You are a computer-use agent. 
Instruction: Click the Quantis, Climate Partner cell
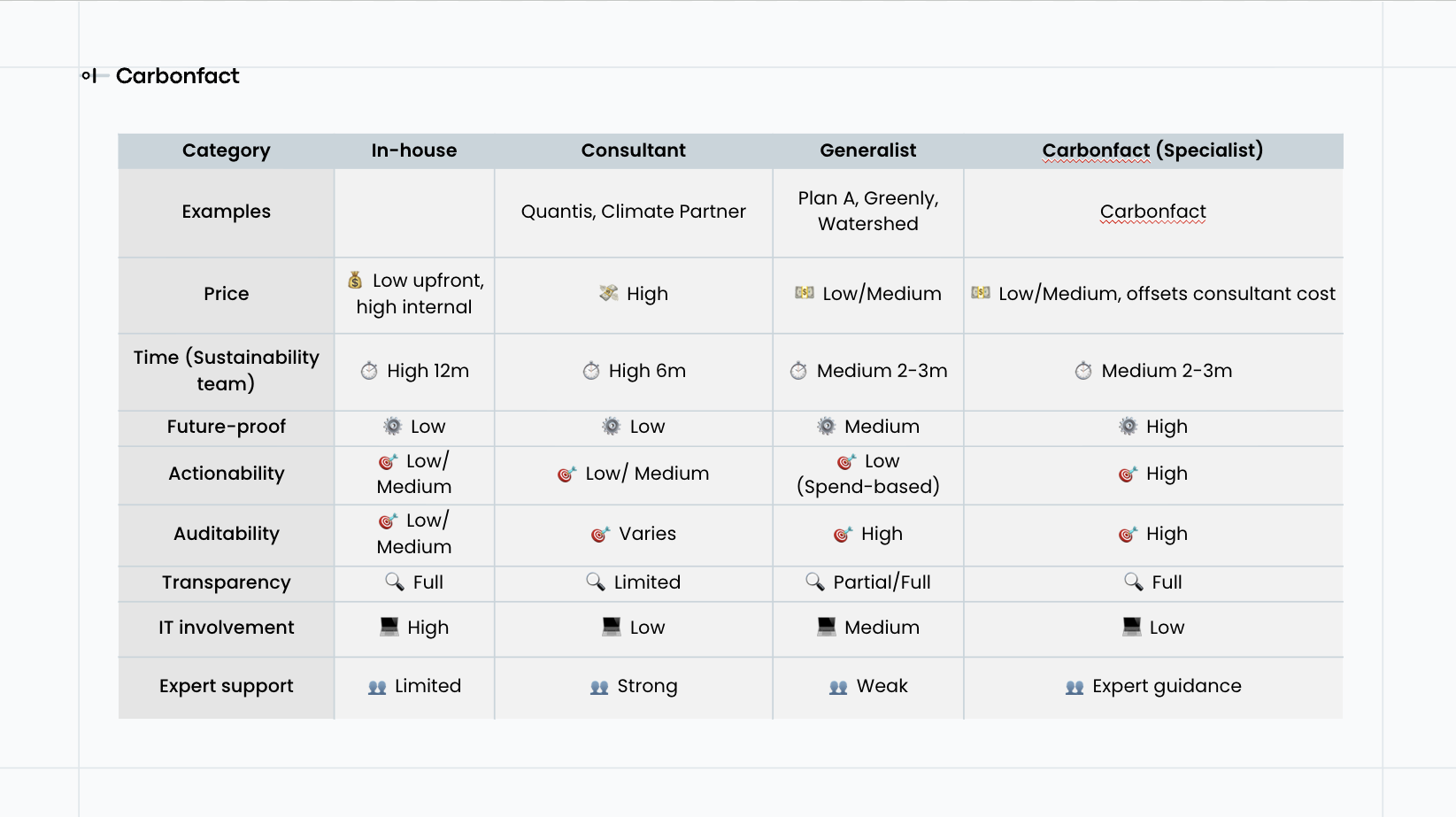point(633,212)
